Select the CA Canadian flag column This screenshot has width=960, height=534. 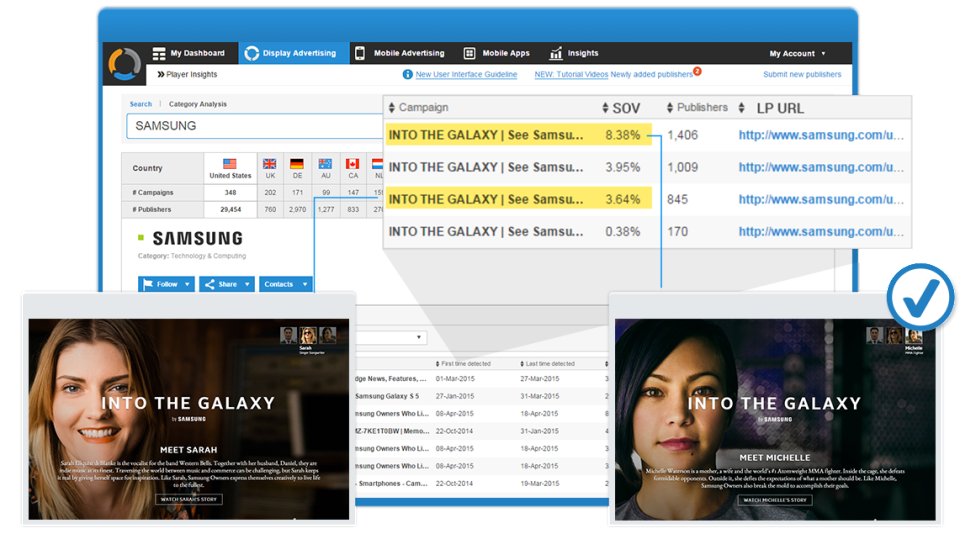tap(353, 168)
